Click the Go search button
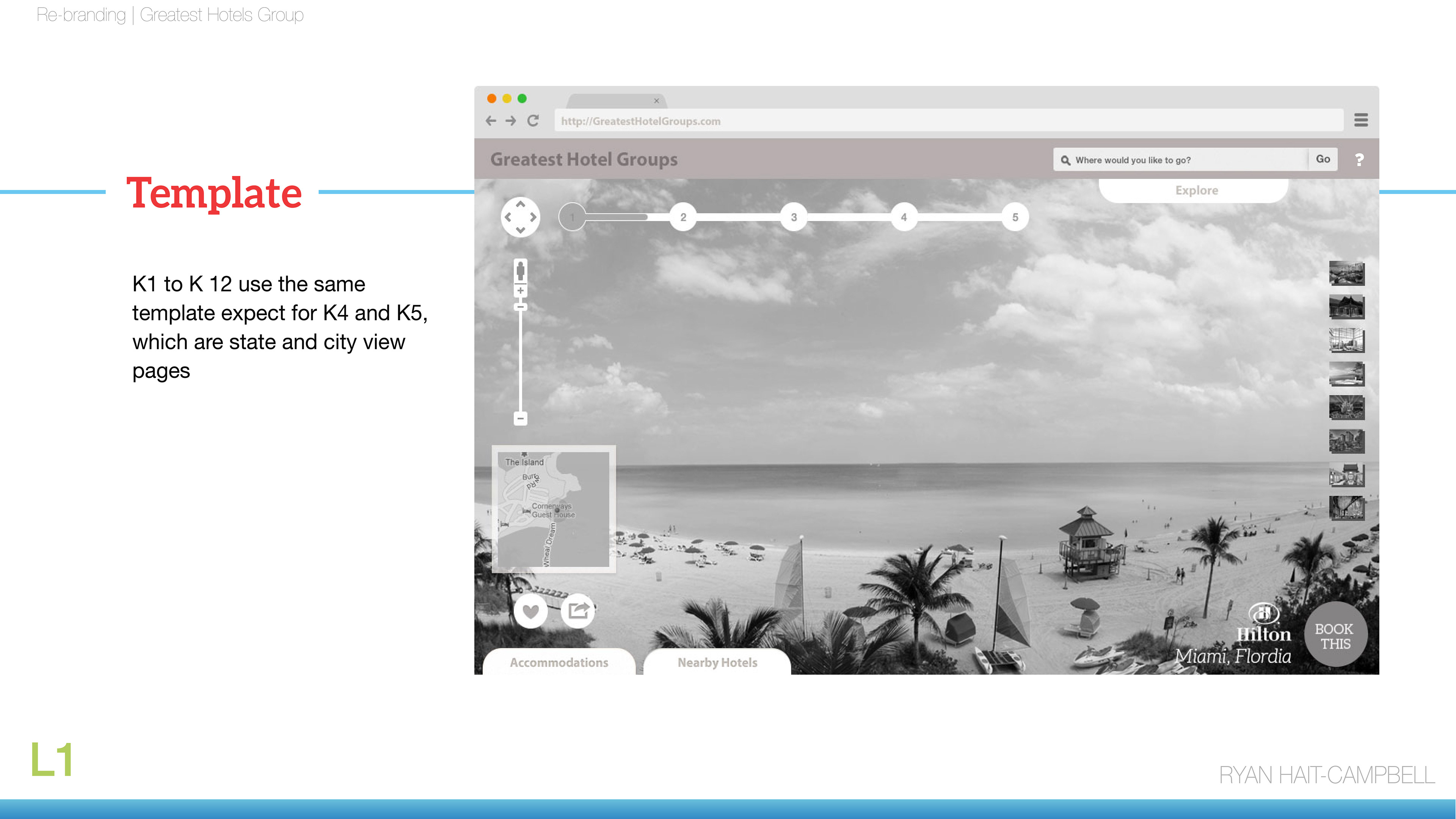This screenshot has width=1456, height=819. click(1323, 159)
